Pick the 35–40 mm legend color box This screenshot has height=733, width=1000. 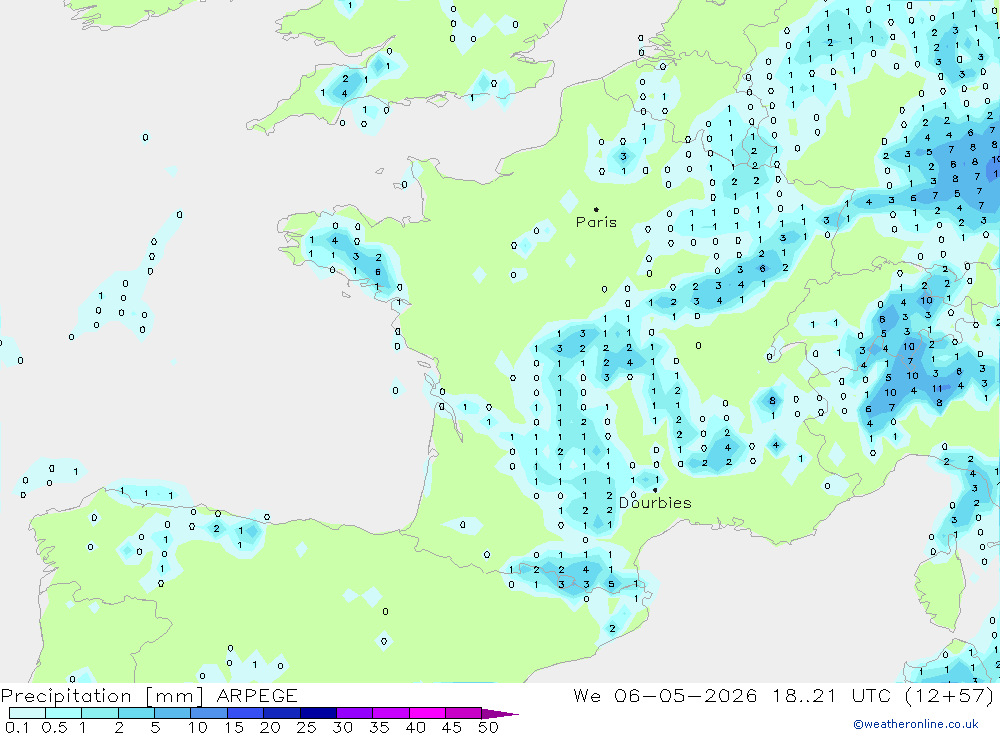click(x=390, y=713)
